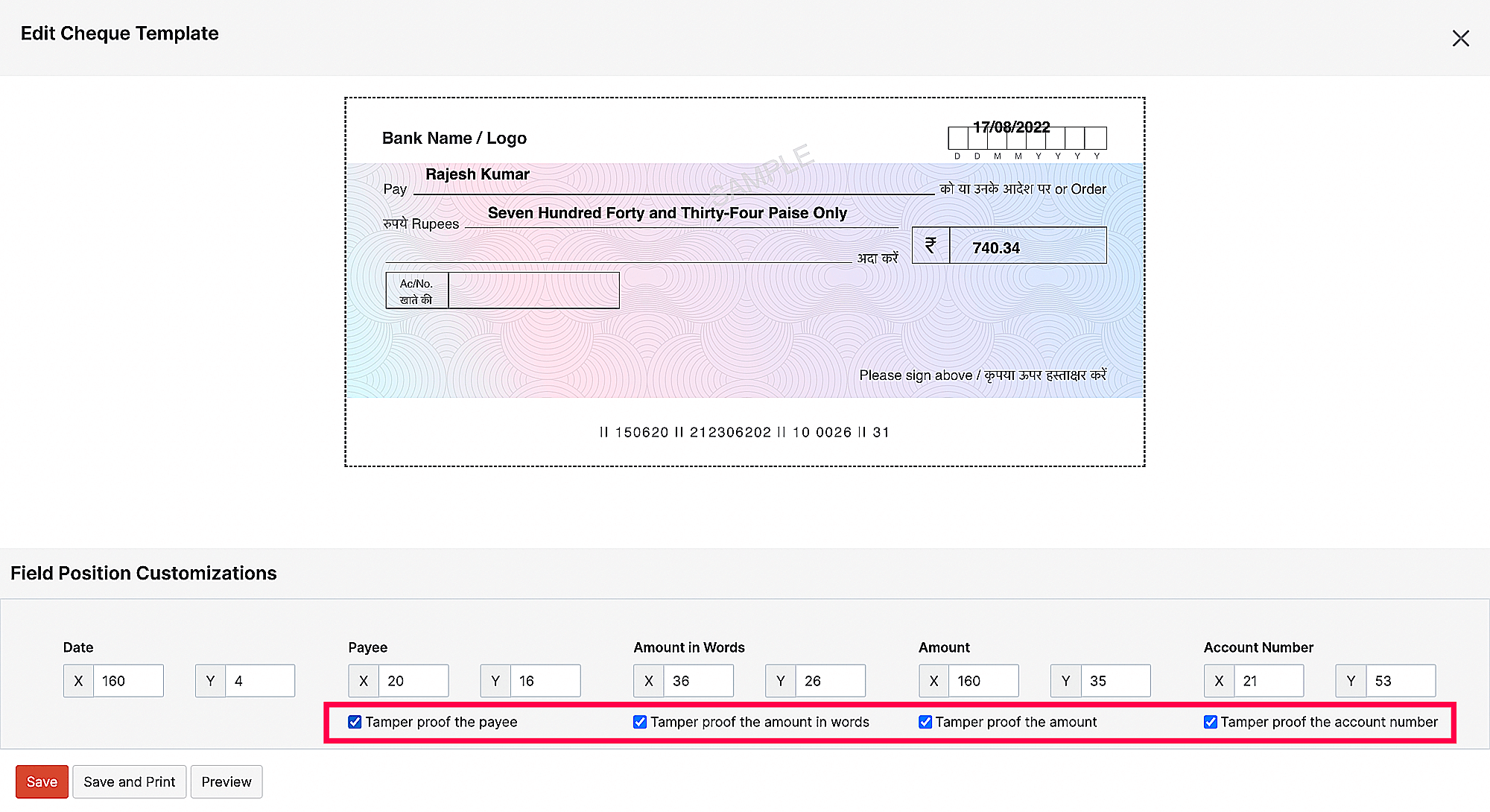Edit the Date X position field
1490x812 pixels.
point(127,681)
